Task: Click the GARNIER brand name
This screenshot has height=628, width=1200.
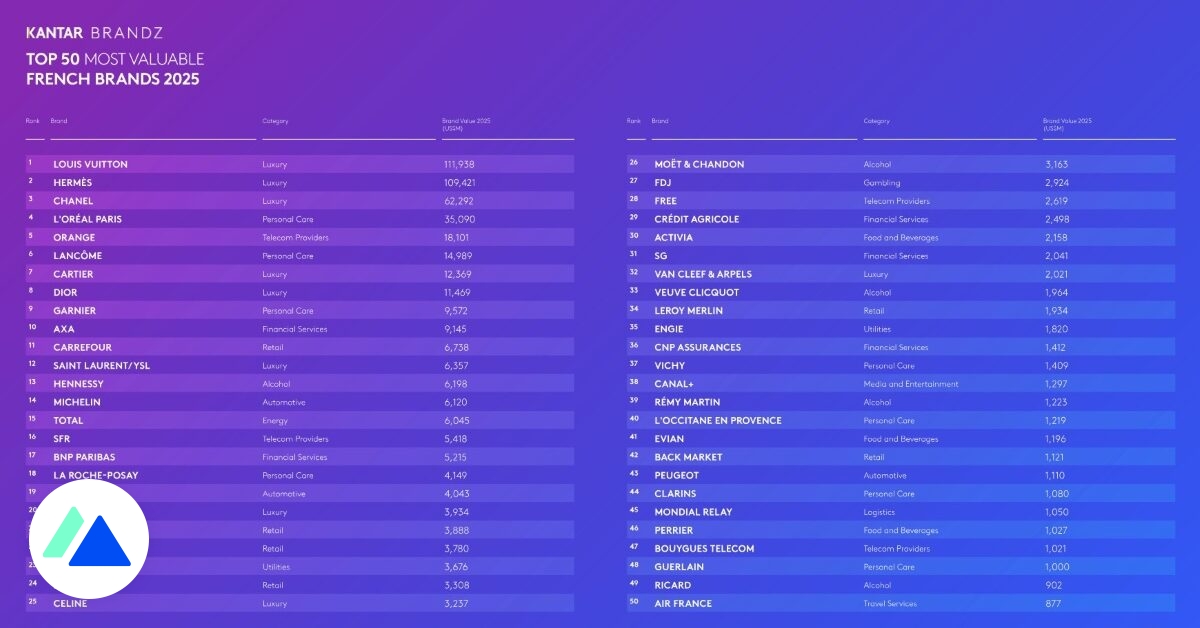Action: pyautogui.click(x=74, y=311)
